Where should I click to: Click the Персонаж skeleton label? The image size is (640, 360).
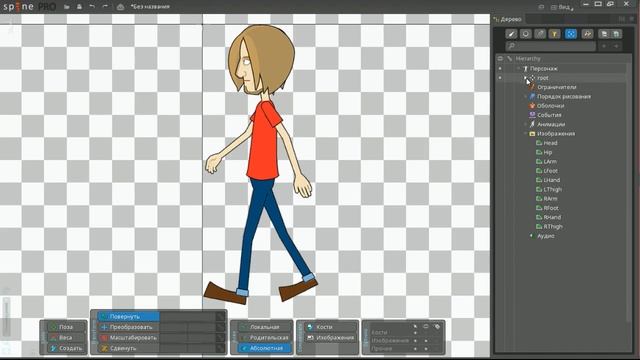[543, 69]
